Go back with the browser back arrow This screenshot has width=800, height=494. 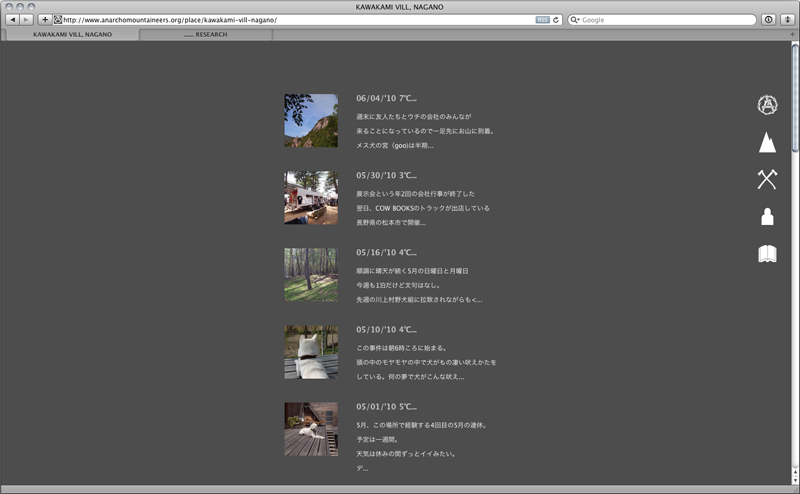[12, 19]
